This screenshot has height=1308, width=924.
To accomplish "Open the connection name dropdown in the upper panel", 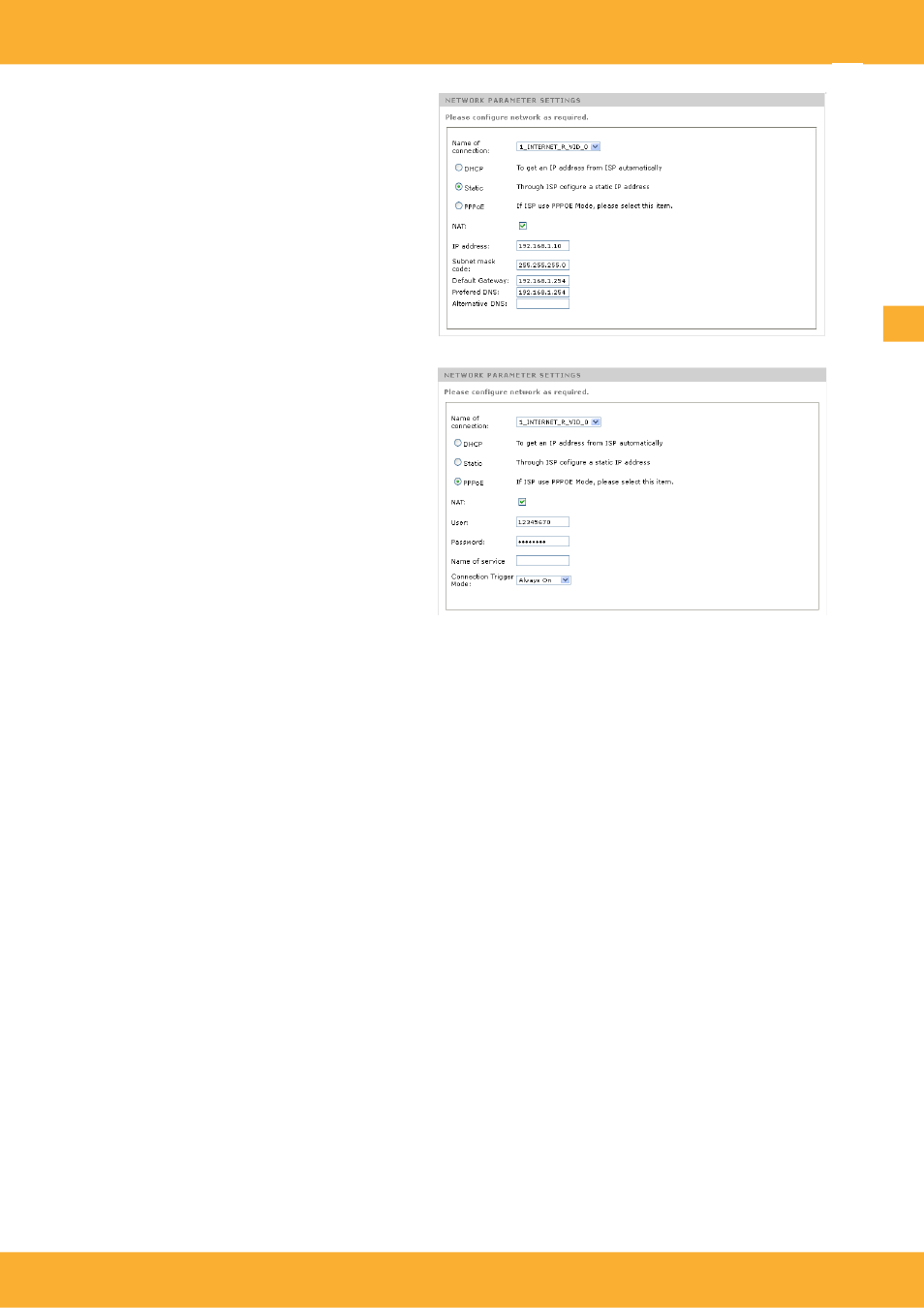I will click(x=559, y=147).
